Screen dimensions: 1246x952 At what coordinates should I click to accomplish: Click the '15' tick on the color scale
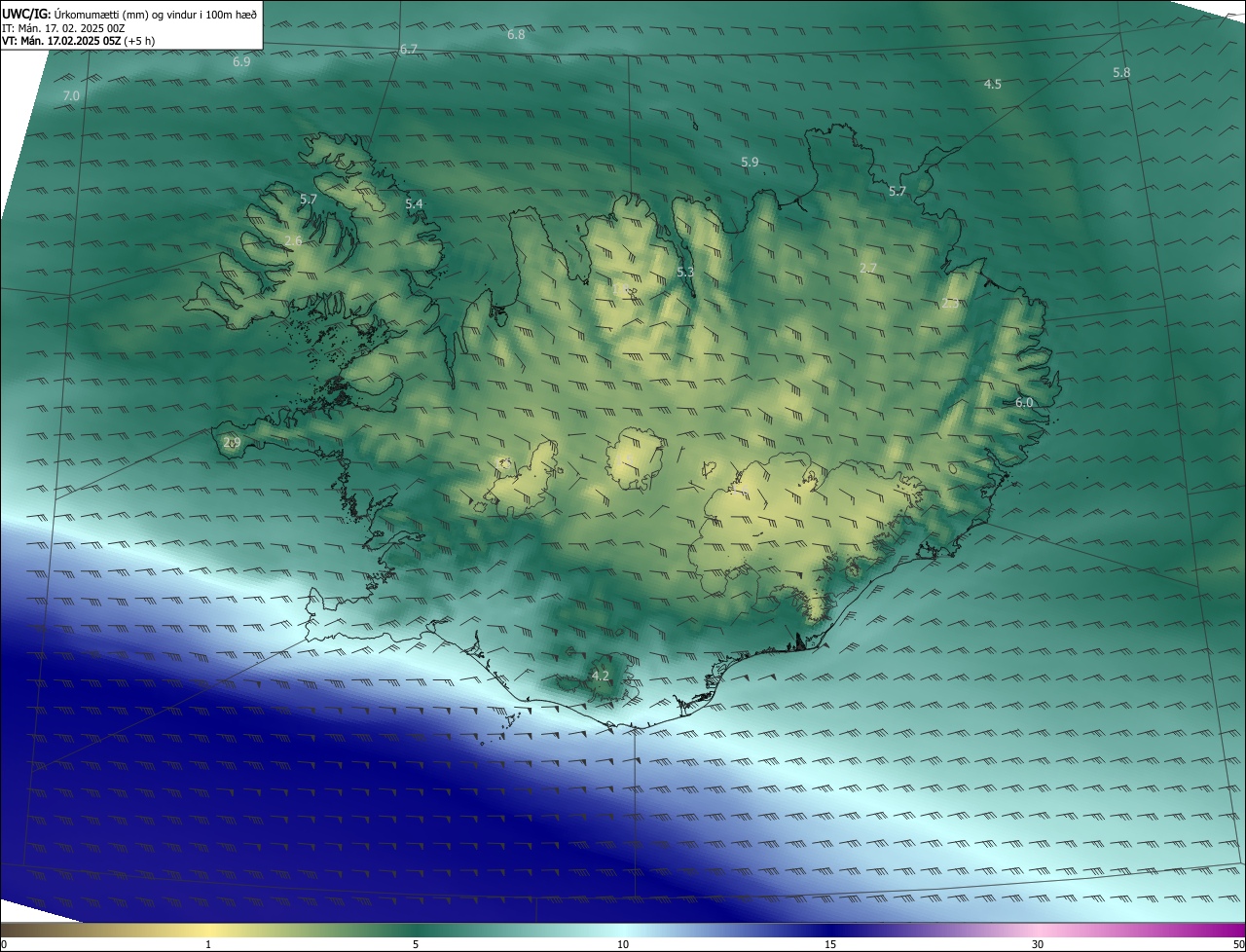(x=830, y=945)
